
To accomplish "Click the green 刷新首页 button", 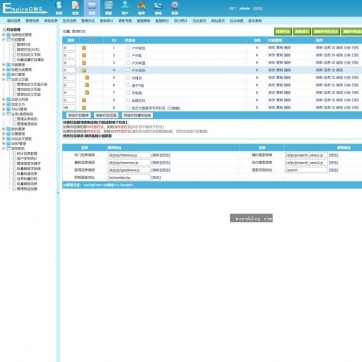I will (x=302, y=32).
